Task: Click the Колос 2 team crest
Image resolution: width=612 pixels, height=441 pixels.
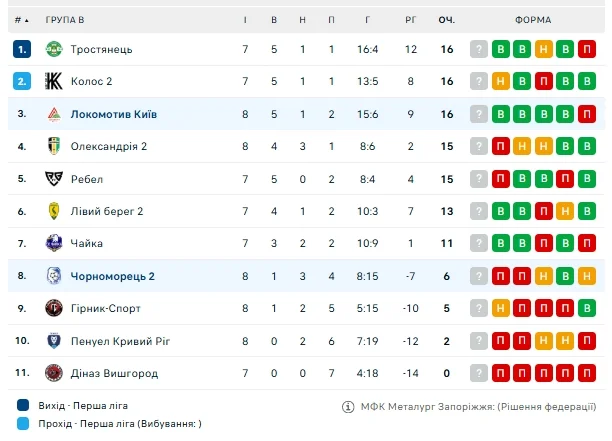Action: coord(54,81)
